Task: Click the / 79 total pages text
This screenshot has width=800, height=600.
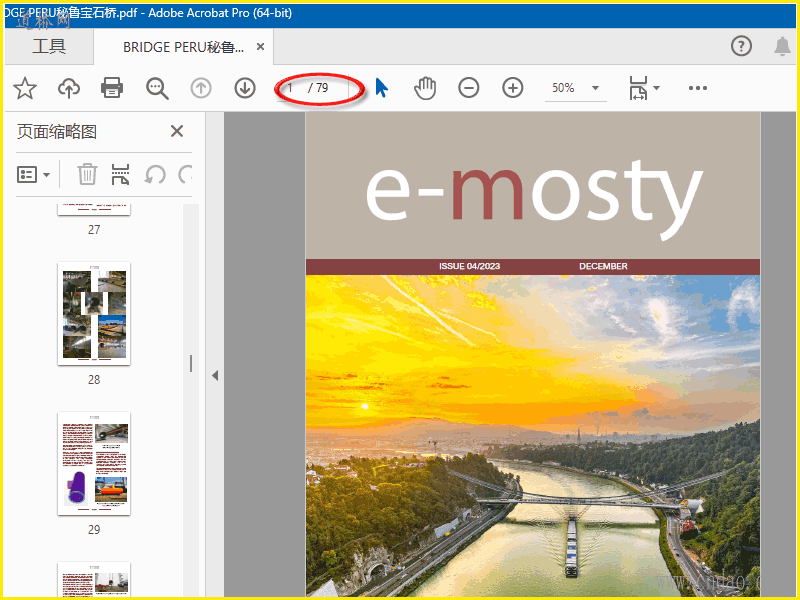Action: click(x=318, y=88)
